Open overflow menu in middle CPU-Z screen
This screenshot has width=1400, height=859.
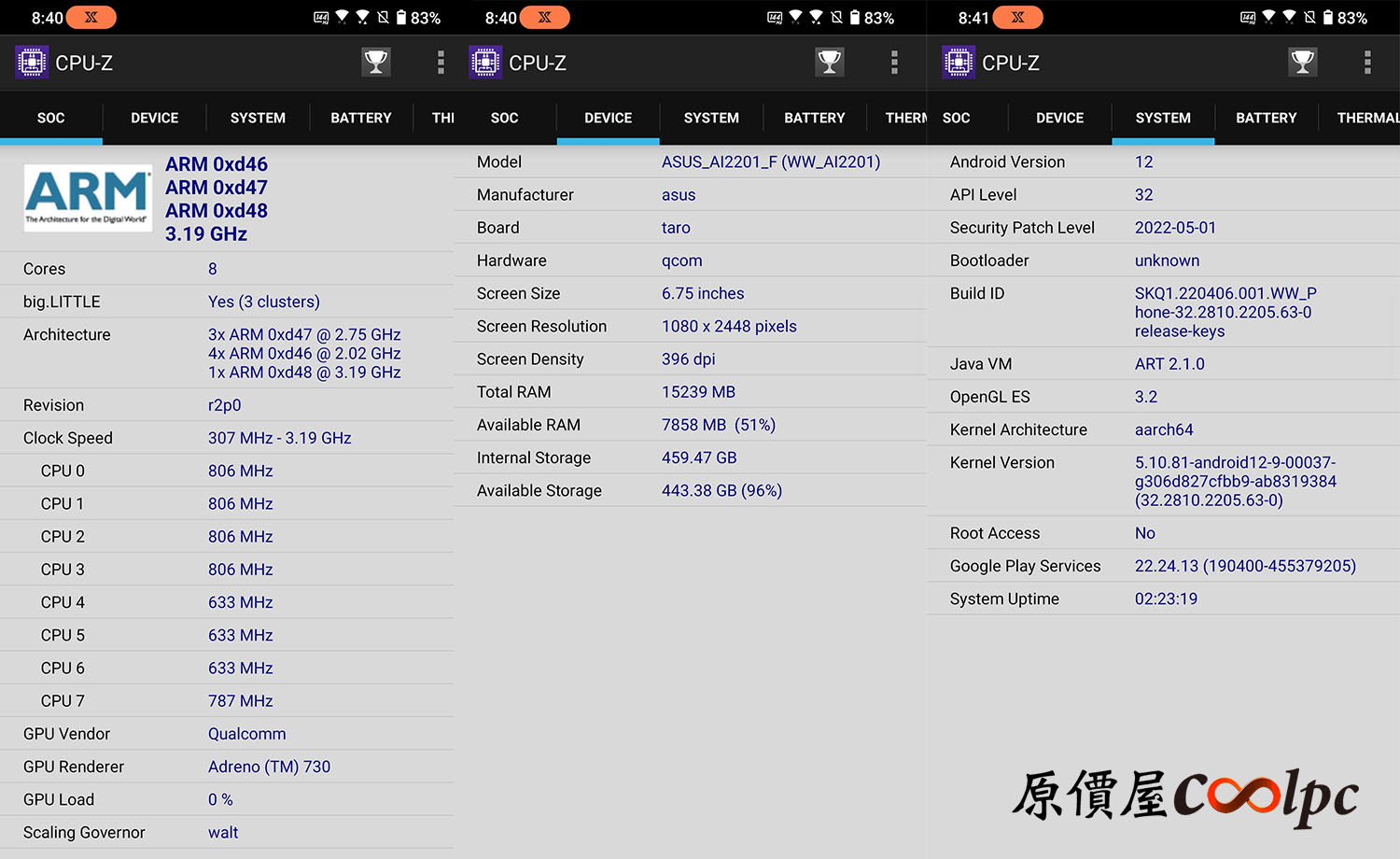(894, 63)
